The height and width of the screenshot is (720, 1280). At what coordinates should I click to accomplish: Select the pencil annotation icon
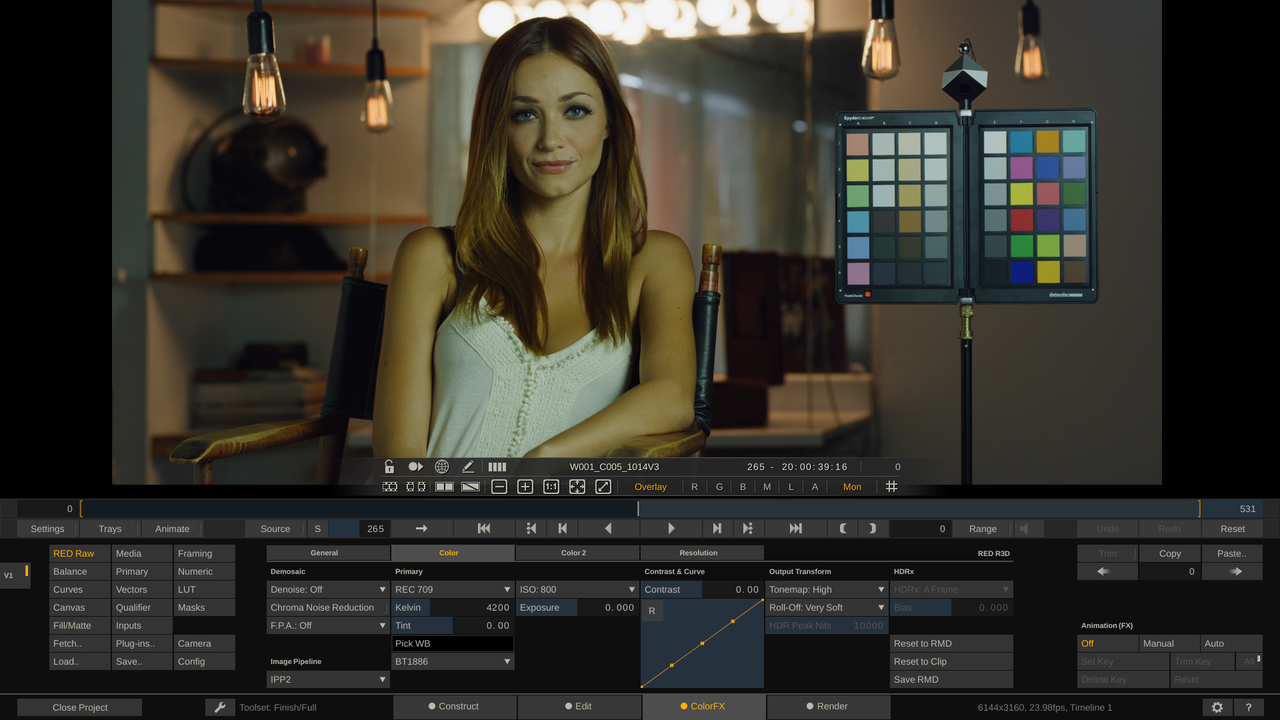(468, 467)
